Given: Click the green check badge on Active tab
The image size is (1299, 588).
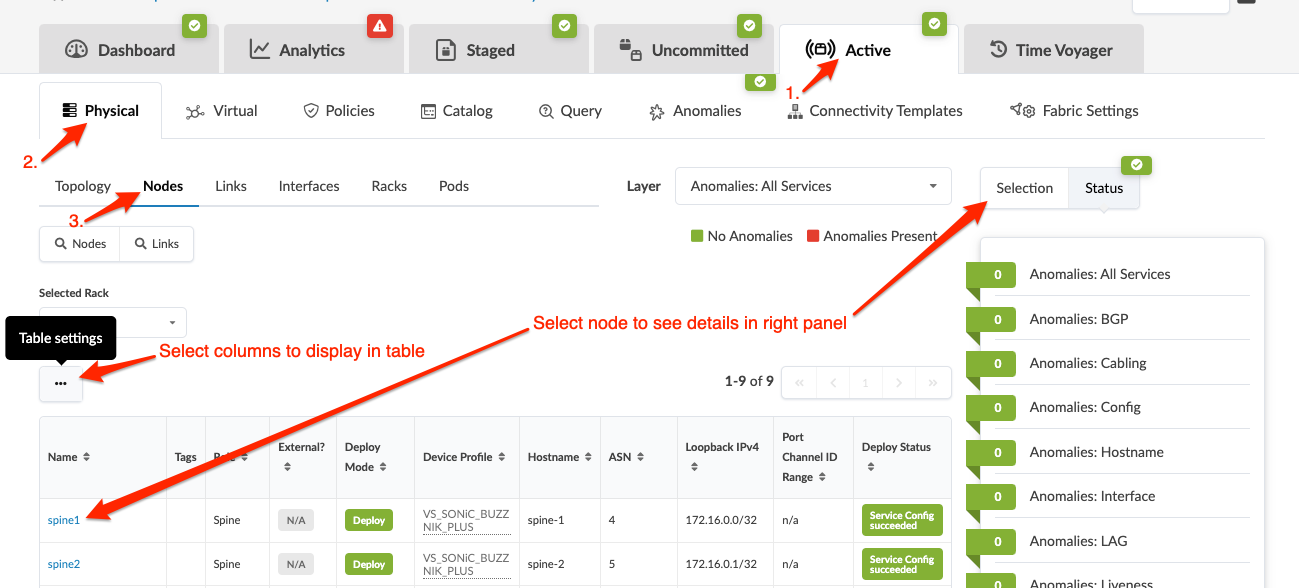Looking at the screenshot, I should [x=934, y=24].
